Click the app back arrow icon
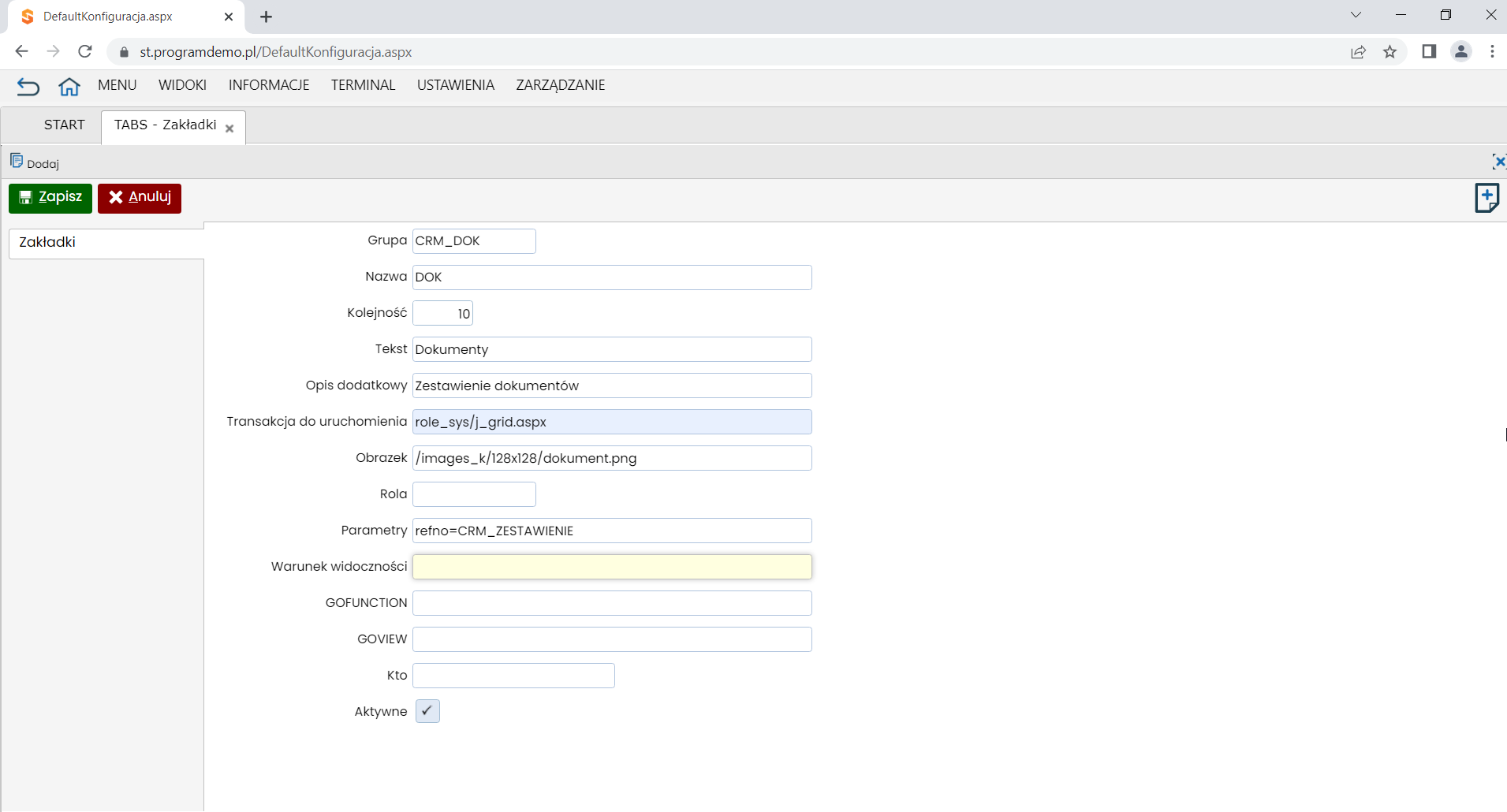Viewport: 1507px width, 812px height. (28, 86)
